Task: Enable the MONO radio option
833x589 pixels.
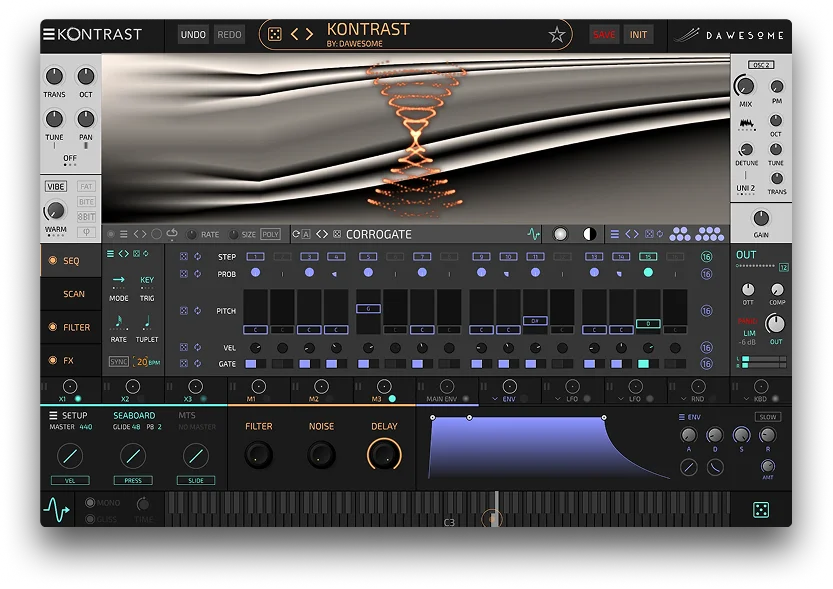Action: pos(90,502)
